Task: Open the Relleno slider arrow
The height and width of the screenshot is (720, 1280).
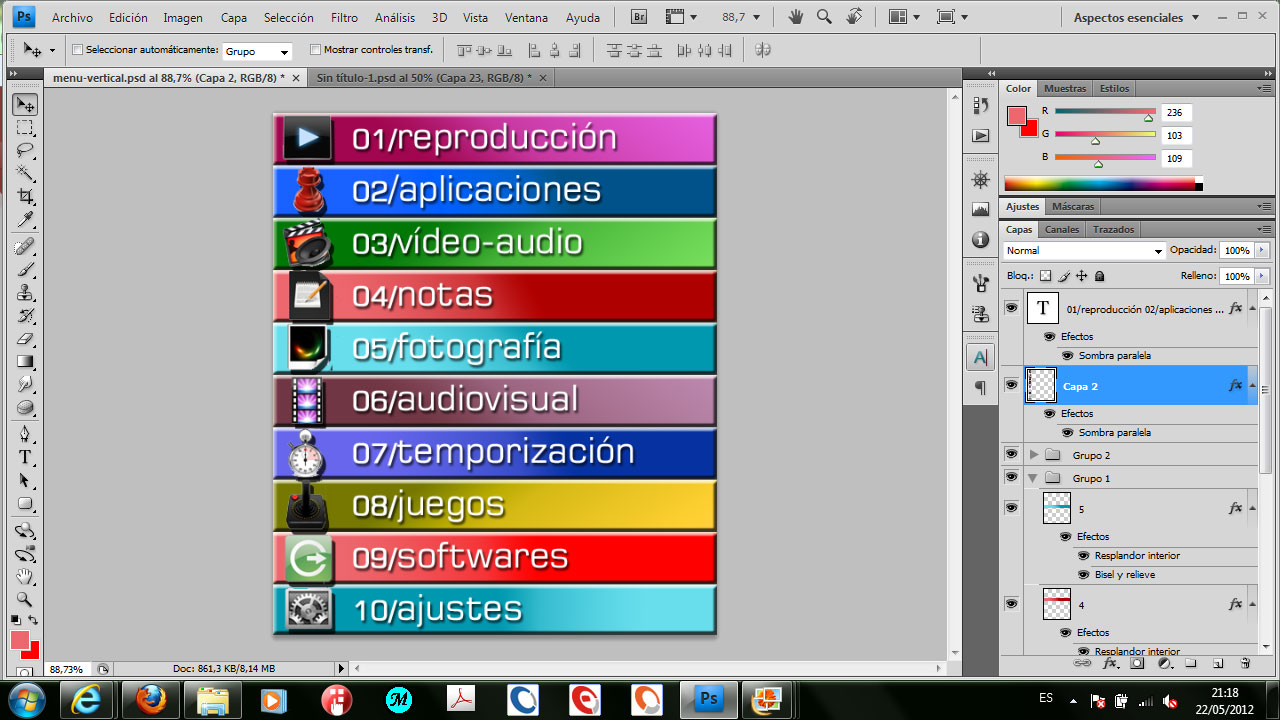Action: [1263, 276]
